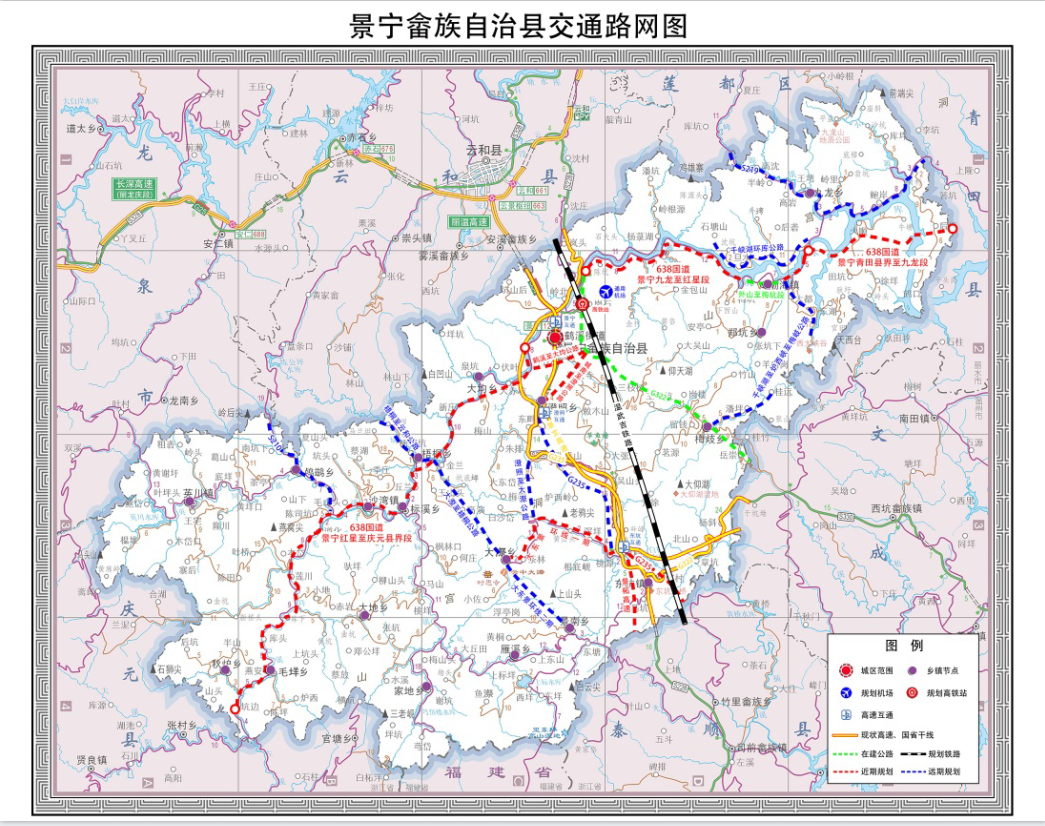Click the red planned high-speed rail station icon
1045x826 pixels.
click(x=583, y=304)
